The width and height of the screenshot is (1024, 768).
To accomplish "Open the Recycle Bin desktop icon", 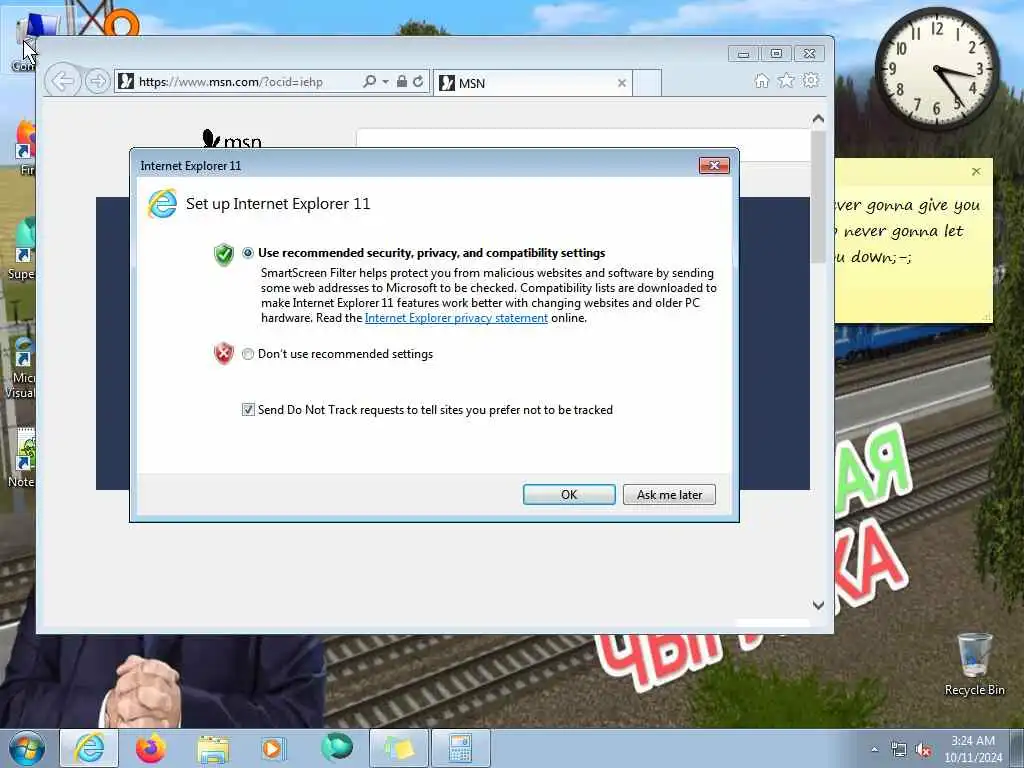I will [x=974, y=664].
